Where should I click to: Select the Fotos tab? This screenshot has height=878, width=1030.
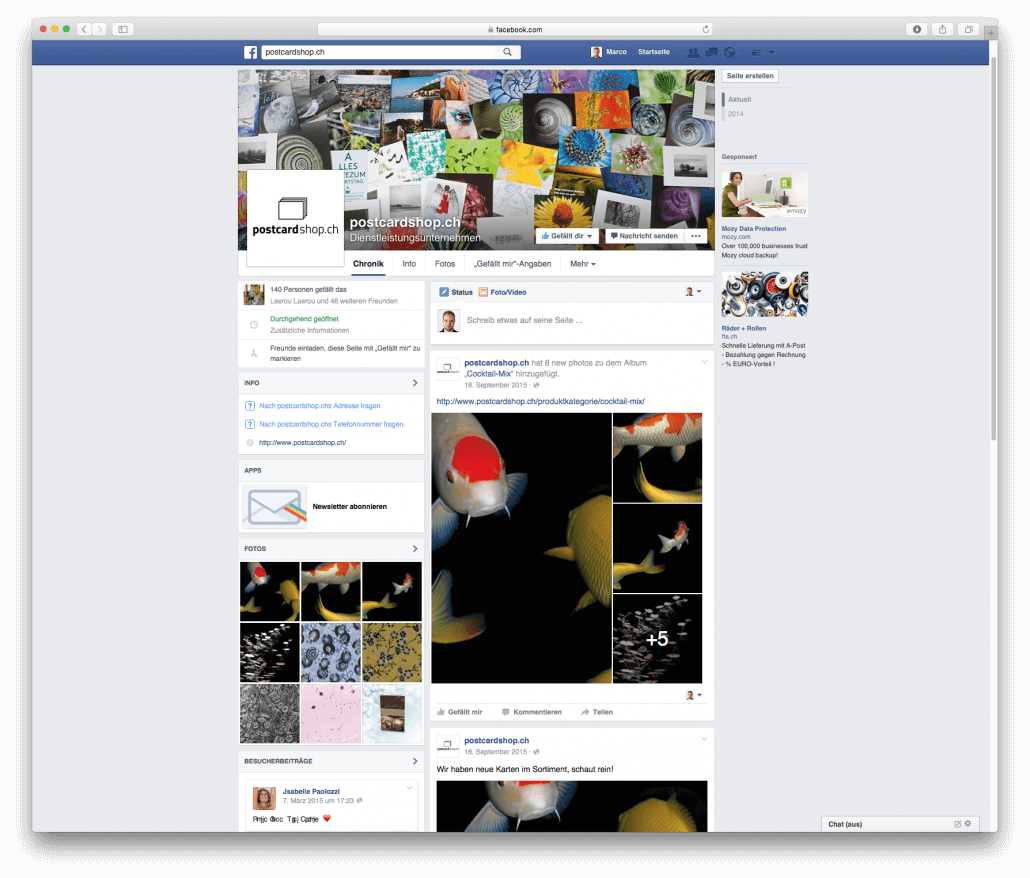445,263
